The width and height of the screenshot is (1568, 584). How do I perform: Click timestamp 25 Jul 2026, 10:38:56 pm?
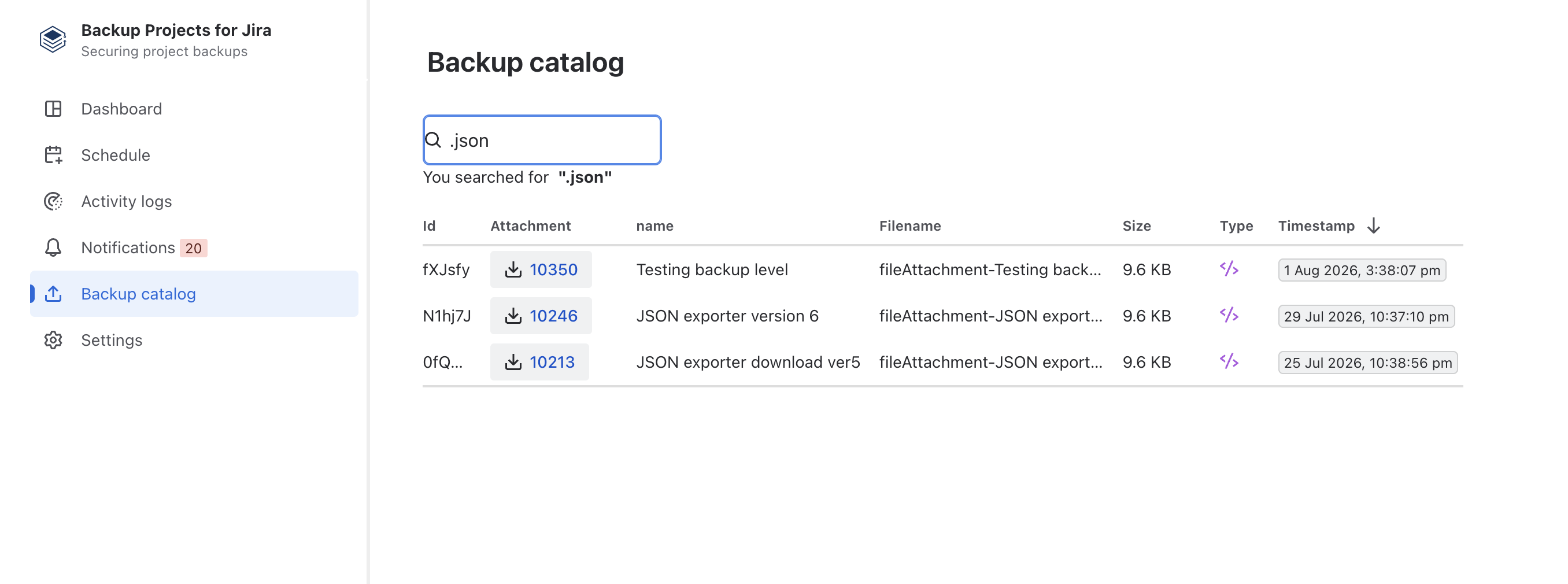click(1367, 363)
